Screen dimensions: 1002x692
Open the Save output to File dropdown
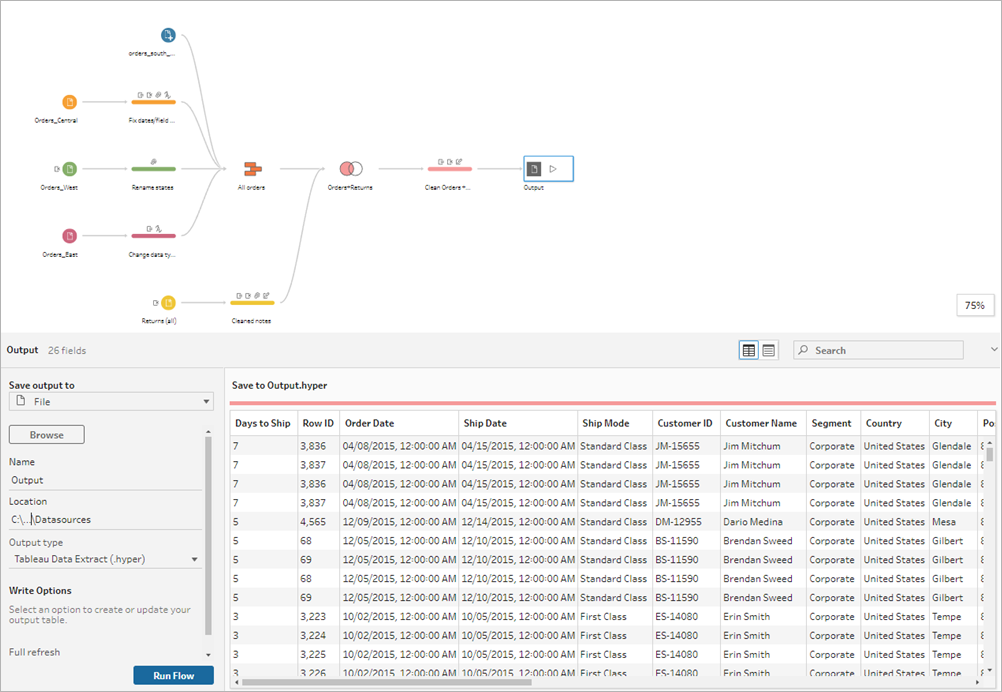111,401
